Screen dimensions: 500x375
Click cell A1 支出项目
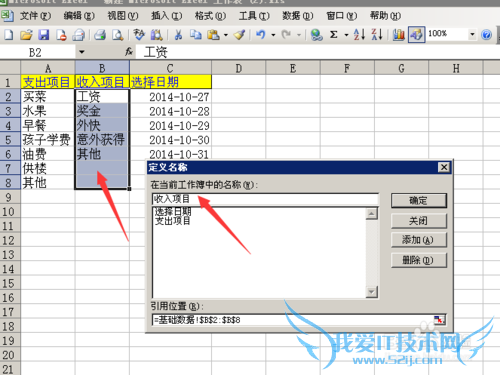tap(48, 82)
